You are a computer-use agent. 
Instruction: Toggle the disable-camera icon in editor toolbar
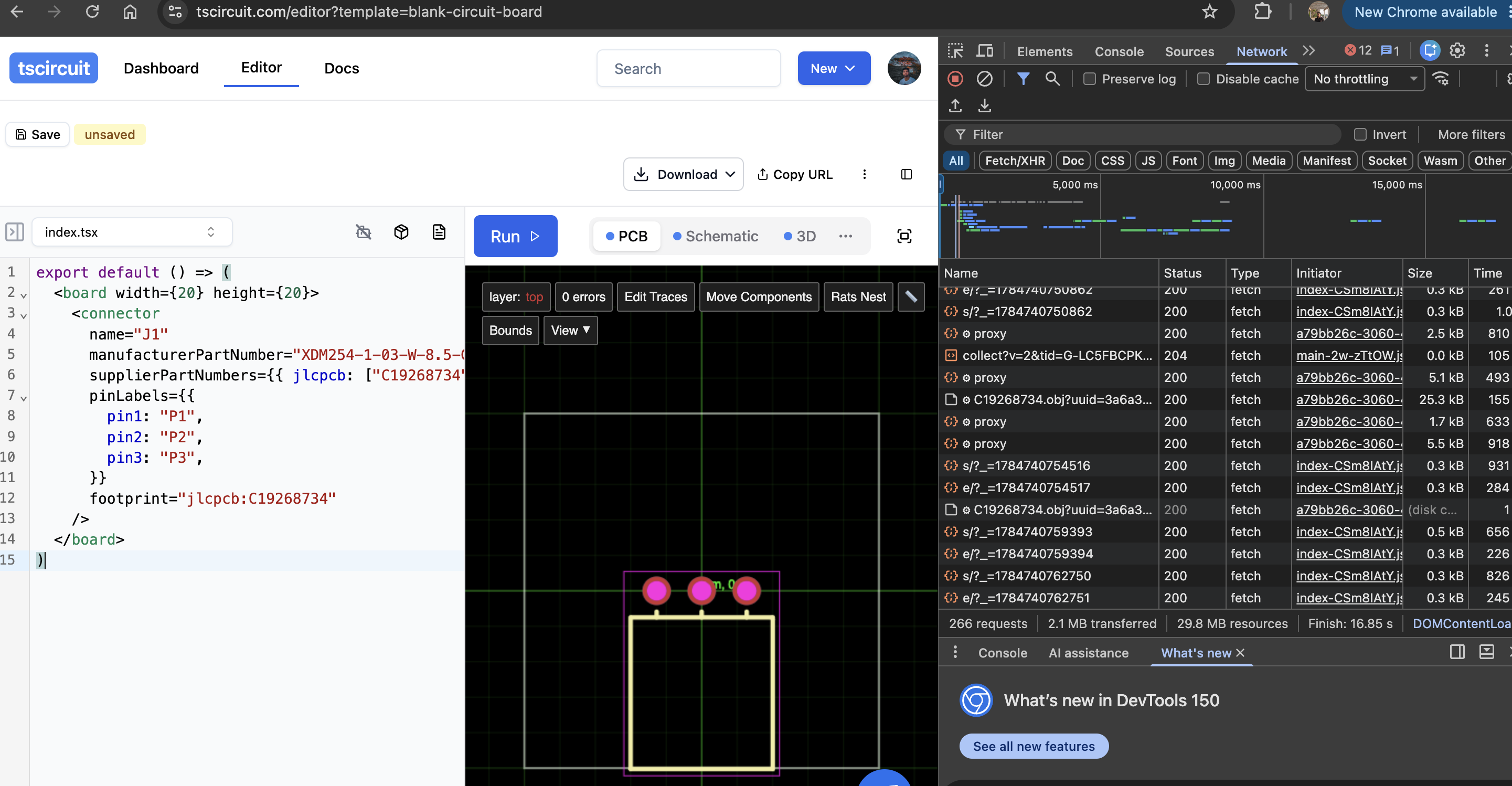coord(364,232)
